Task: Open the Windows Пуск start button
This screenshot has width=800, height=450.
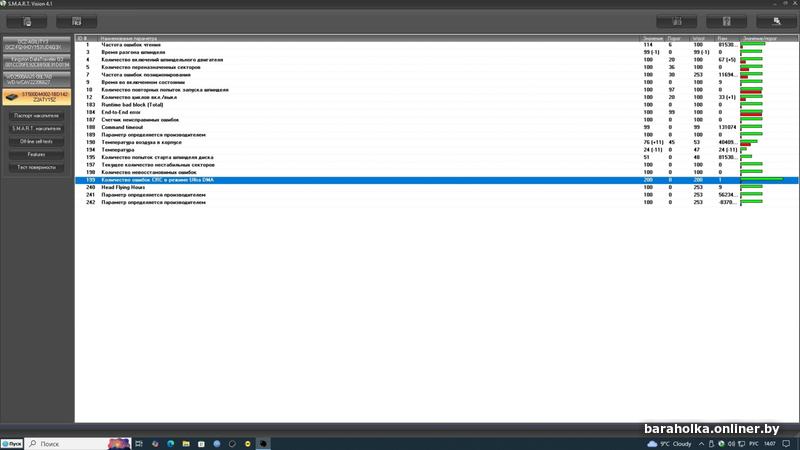Action: click(12, 444)
